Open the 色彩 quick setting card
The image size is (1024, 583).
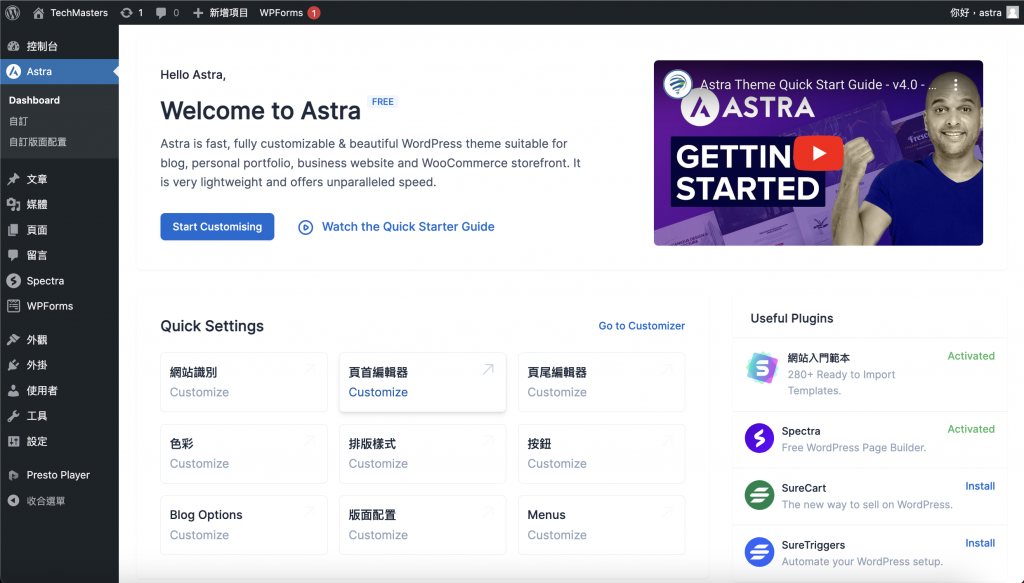[x=244, y=454]
